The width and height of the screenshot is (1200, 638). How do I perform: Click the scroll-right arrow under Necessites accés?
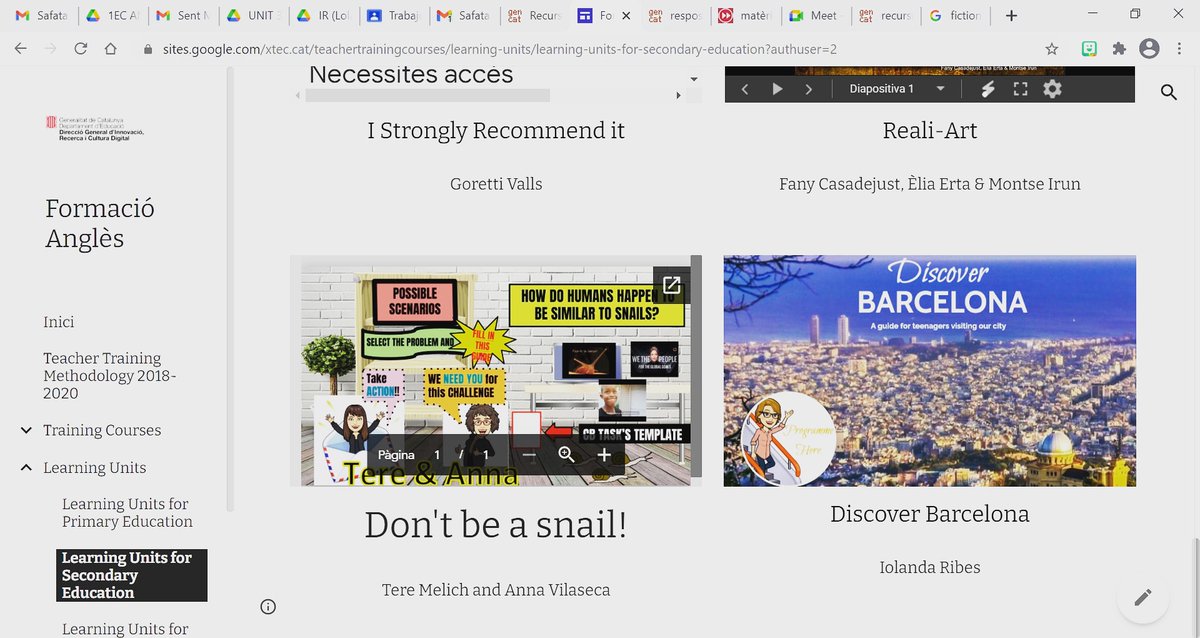pyautogui.click(x=678, y=96)
